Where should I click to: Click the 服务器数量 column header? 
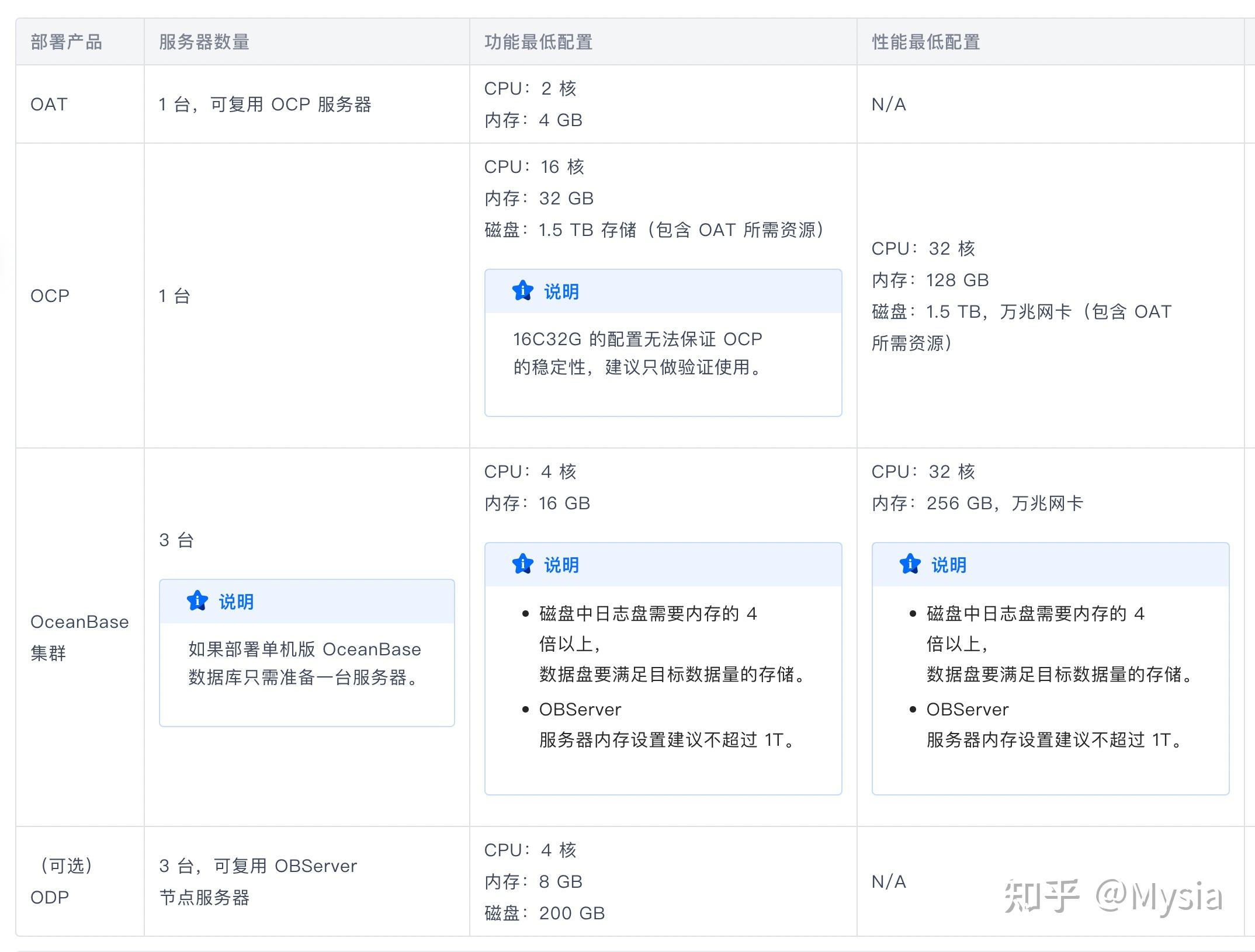(x=204, y=42)
